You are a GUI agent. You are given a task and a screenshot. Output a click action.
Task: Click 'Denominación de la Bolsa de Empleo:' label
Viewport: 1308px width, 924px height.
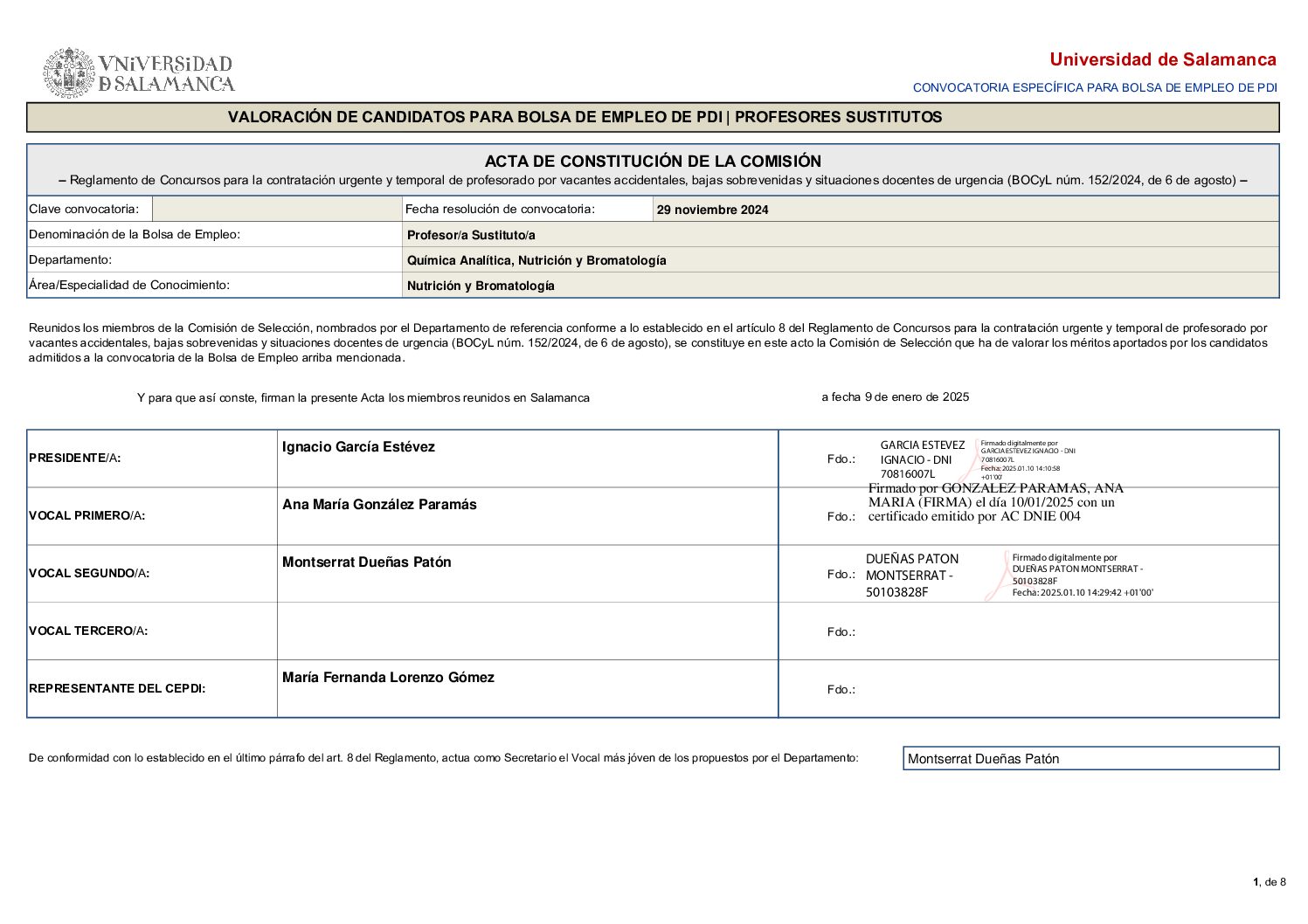(x=135, y=234)
